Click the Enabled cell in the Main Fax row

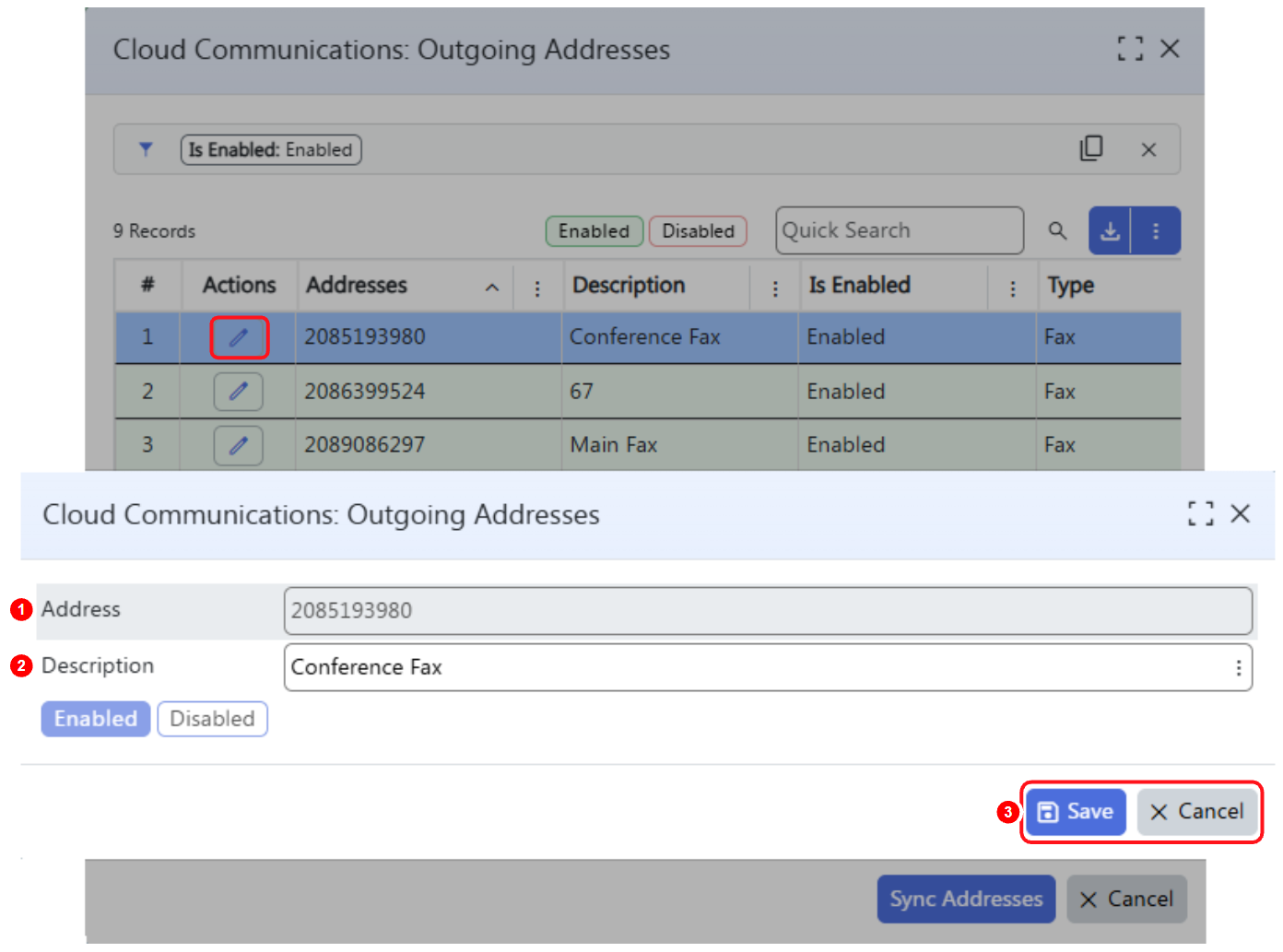[917, 446]
